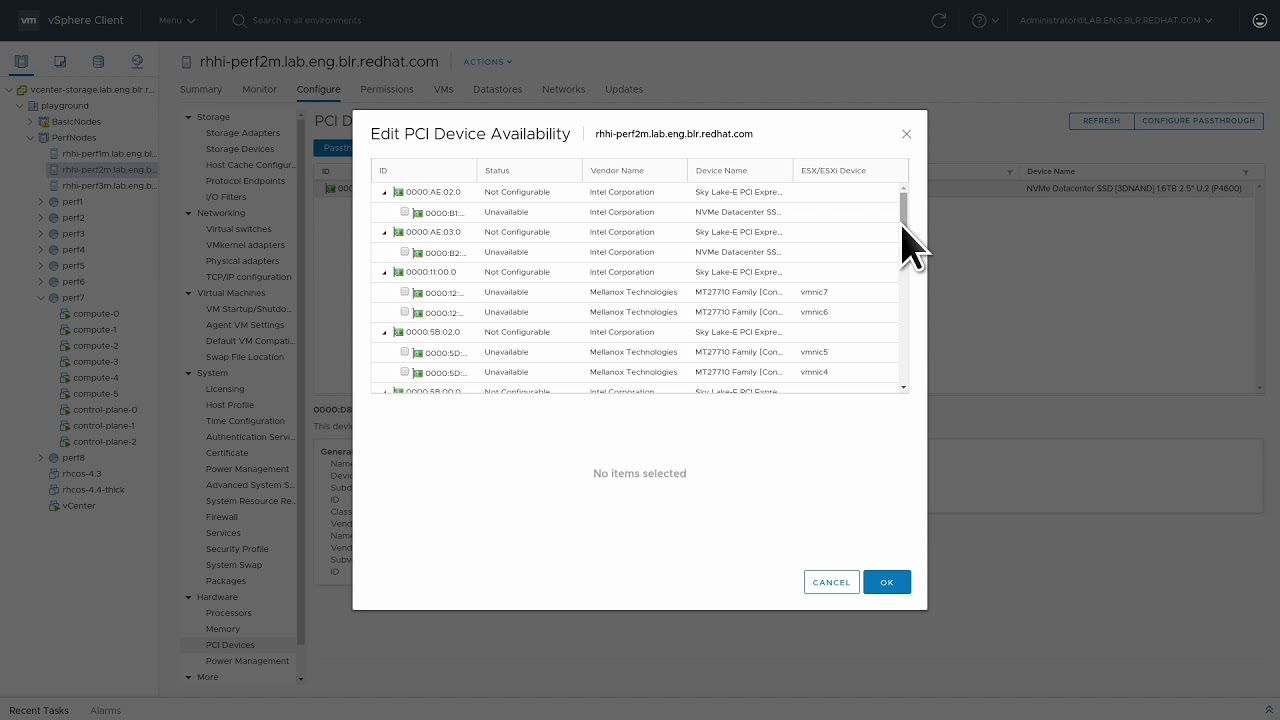The image size is (1280, 720).
Task: Click the REFRESH button
Action: (x=1101, y=121)
